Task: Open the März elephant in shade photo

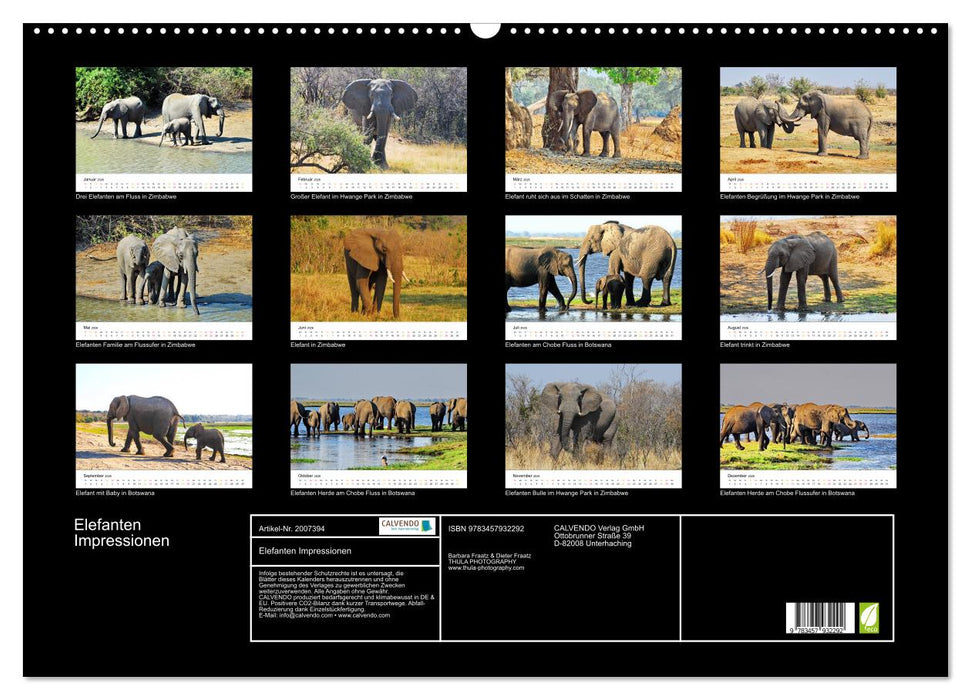Action: pos(593,122)
